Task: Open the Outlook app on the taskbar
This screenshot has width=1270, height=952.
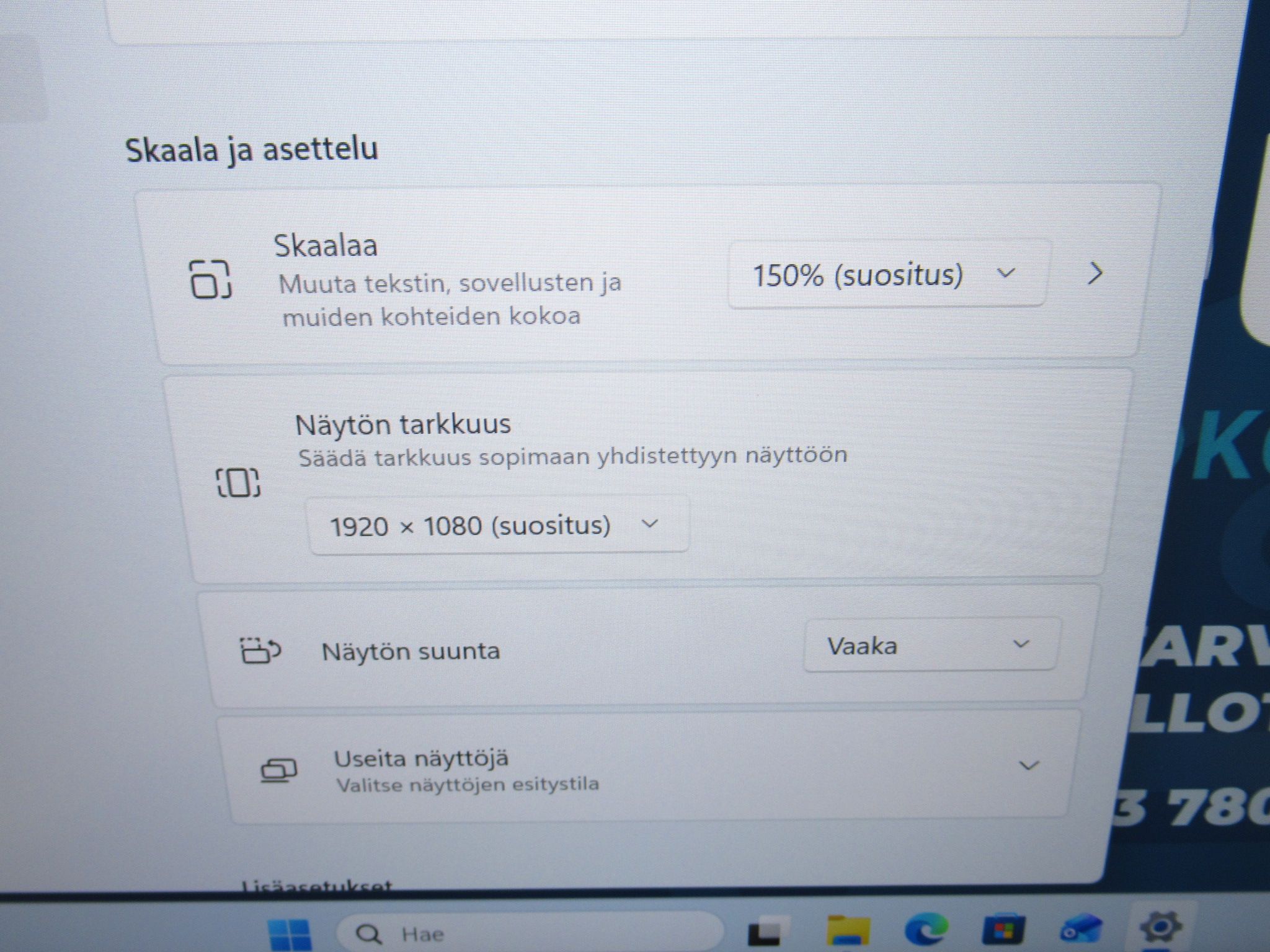Action: [x=1081, y=928]
